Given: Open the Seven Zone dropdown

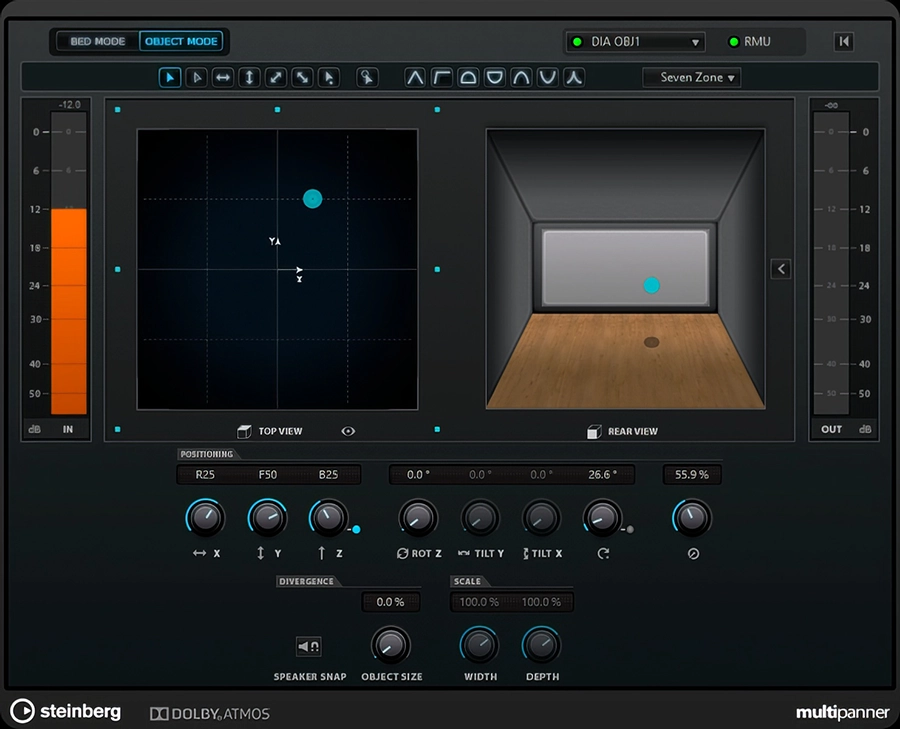Looking at the screenshot, I should (692, 77).
